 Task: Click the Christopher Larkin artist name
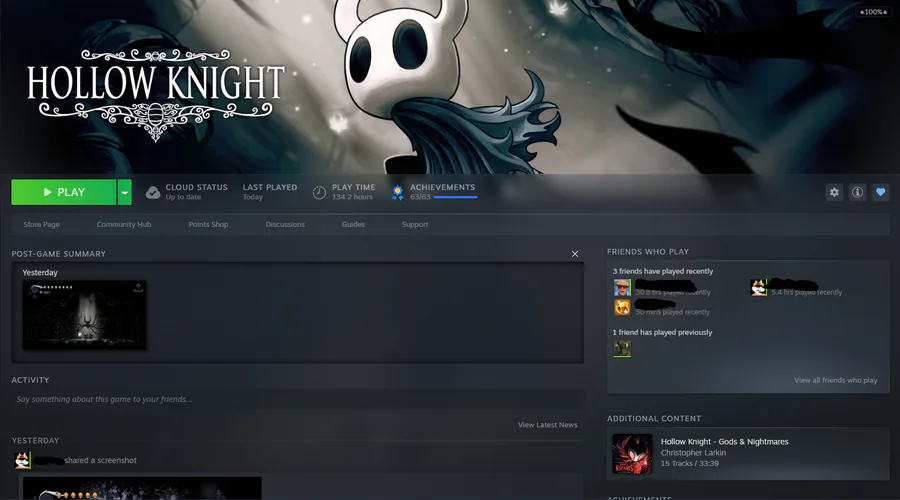(693, 452)
